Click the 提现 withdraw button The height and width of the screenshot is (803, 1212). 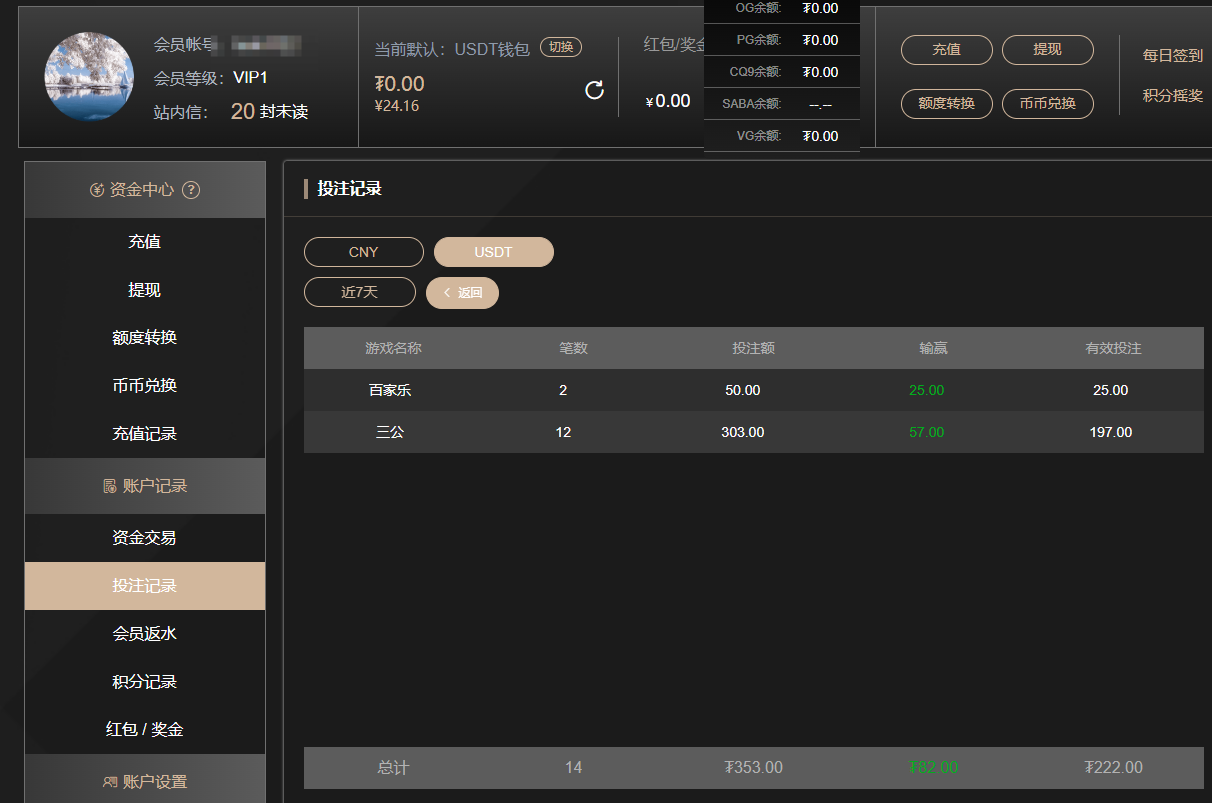coord(1047,50)
